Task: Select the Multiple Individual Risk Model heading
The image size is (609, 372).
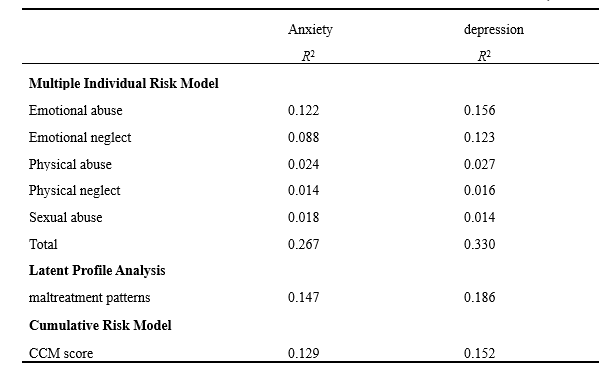Action: point(124,83)
